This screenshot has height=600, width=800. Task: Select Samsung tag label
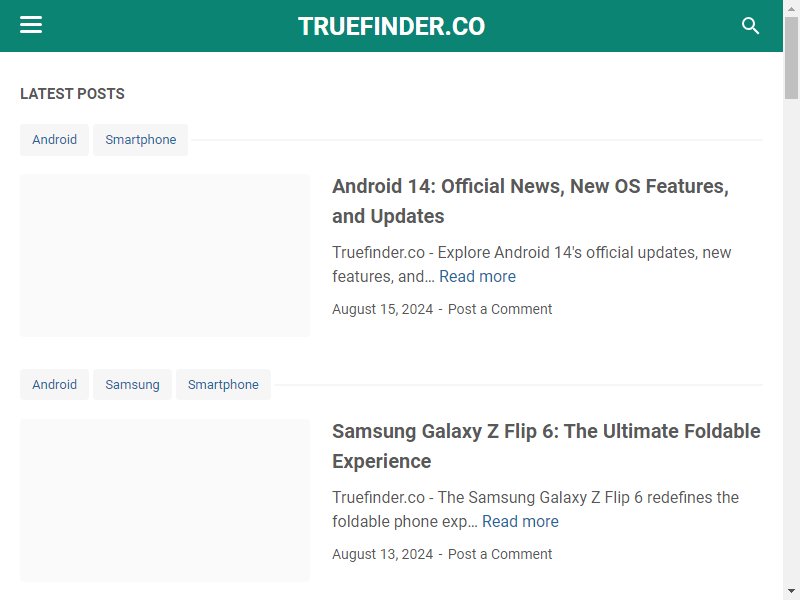132,385
